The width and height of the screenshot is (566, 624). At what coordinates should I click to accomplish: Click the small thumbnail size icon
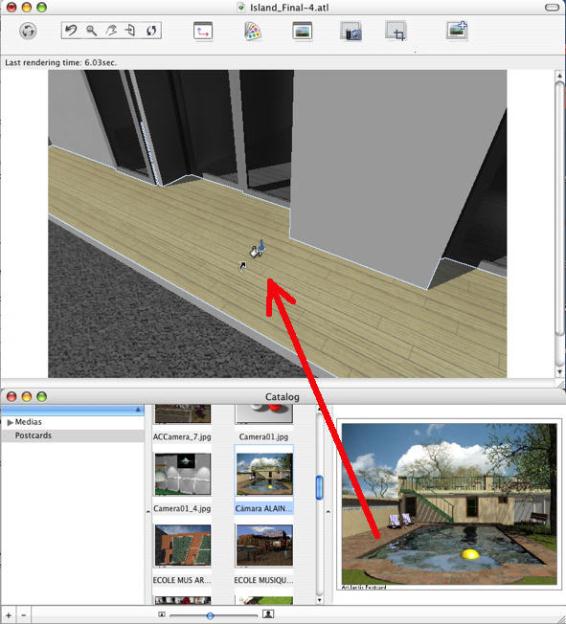tap(162, 614)
